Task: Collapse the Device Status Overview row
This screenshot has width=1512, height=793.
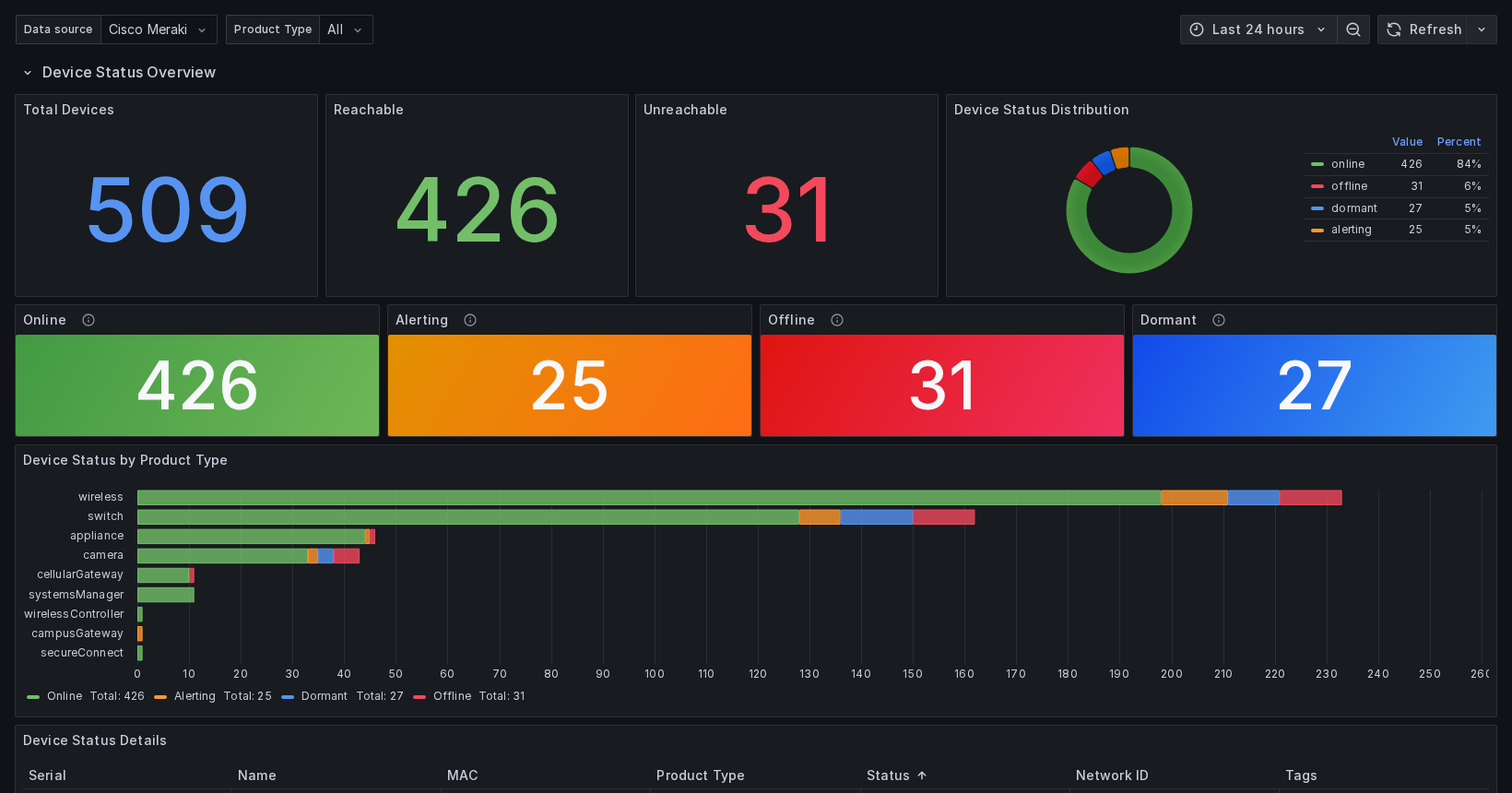Action: 28,73
